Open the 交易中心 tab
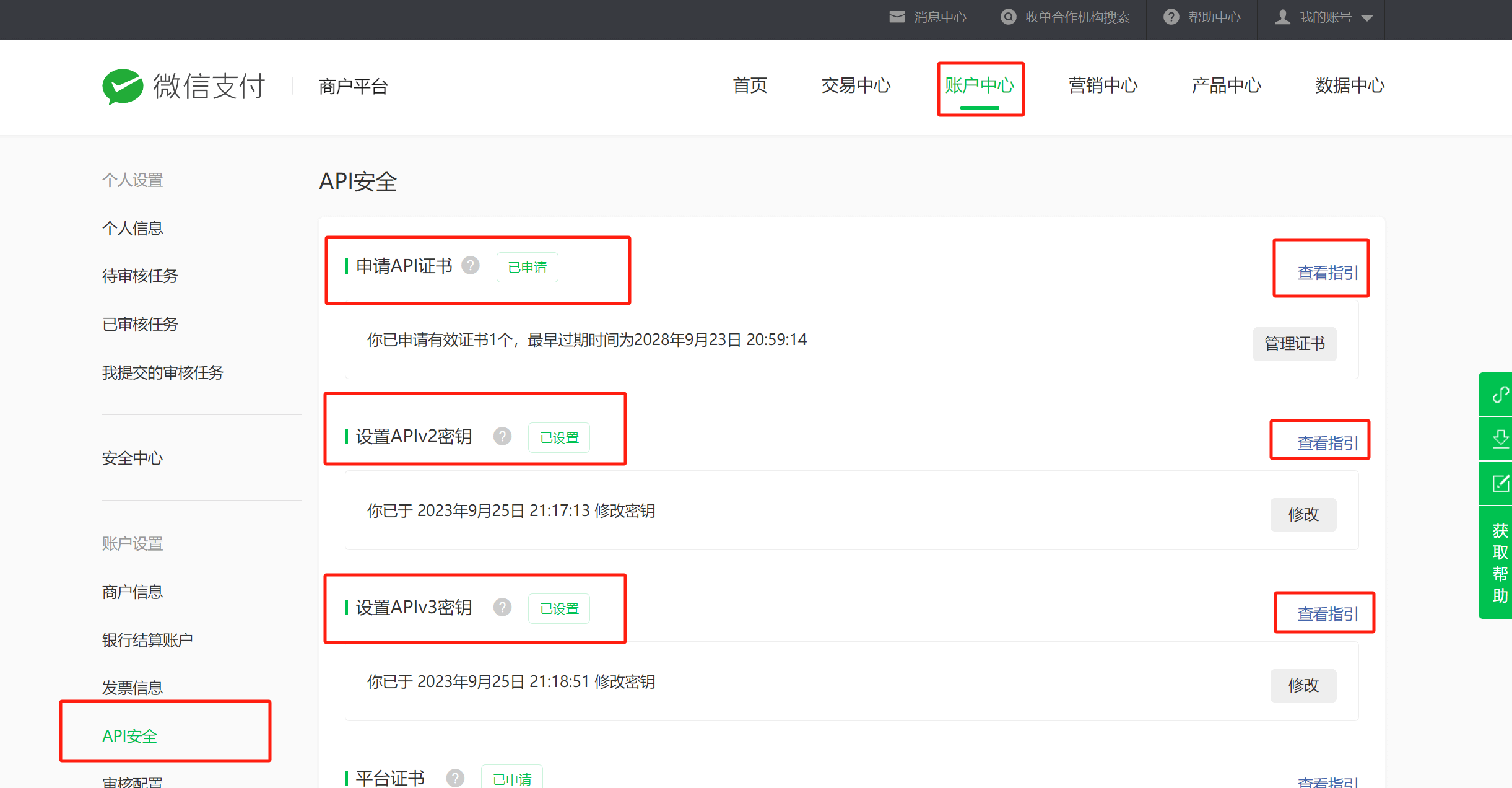This screenshot has height=788, width=1512. click(x=856, y=85)
